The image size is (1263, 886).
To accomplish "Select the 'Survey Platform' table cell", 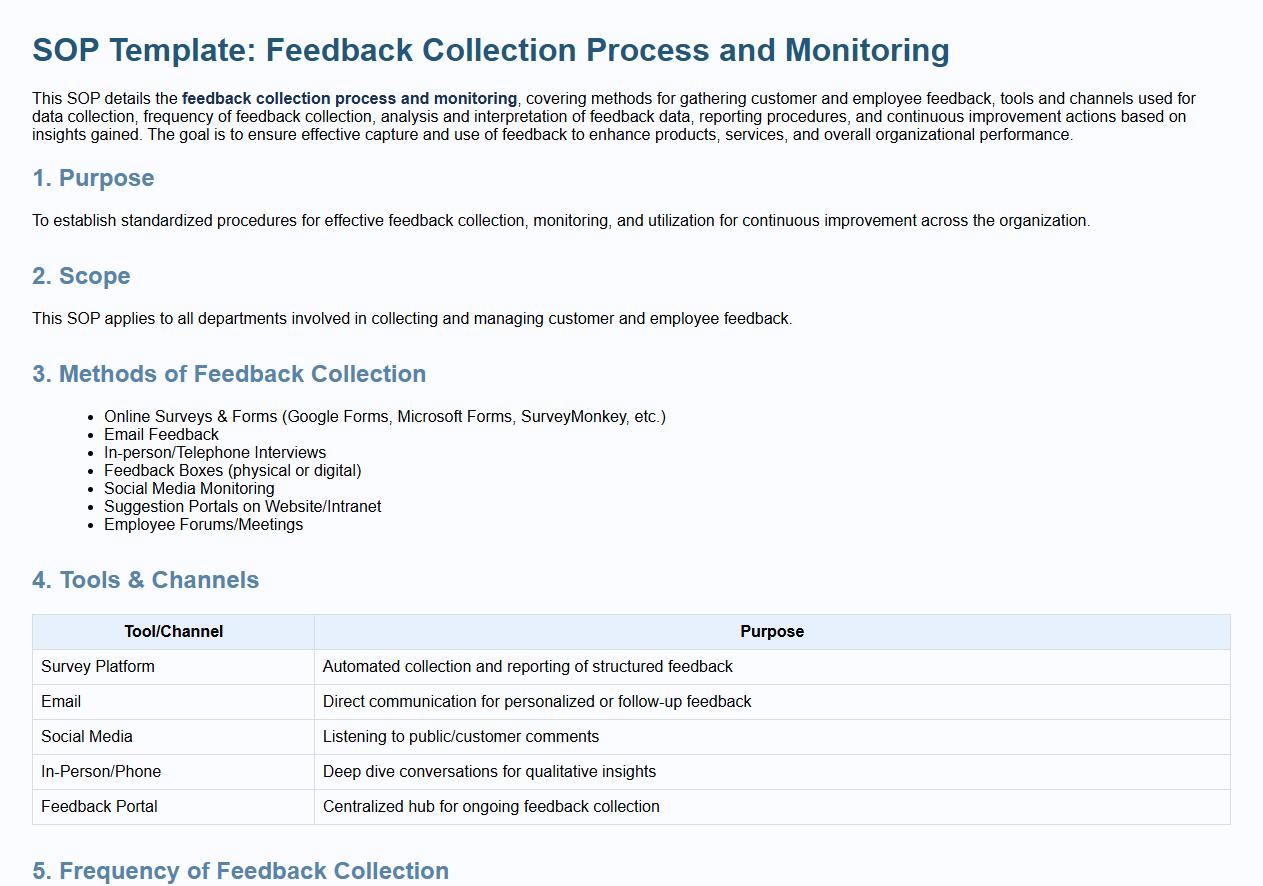I will pos(98,667).
